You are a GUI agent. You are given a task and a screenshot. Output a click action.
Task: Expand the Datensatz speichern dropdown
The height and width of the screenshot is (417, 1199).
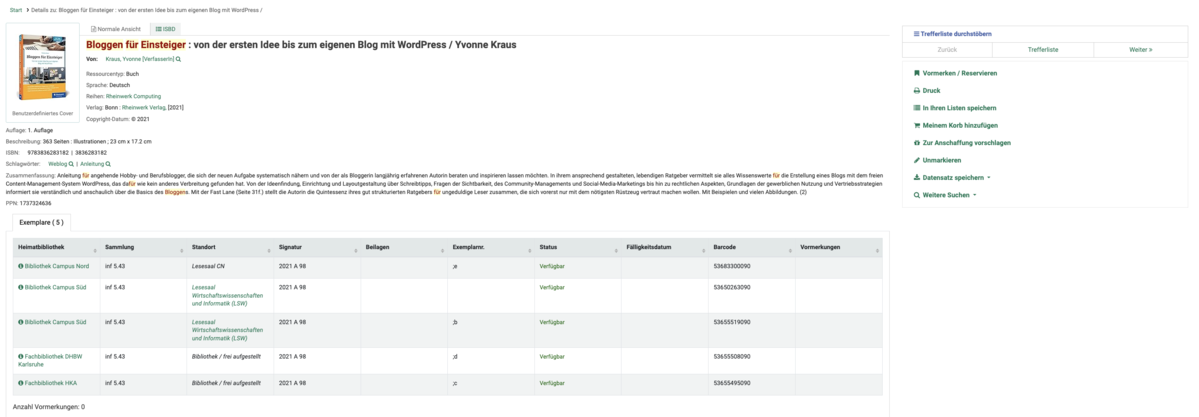point(952,178)
